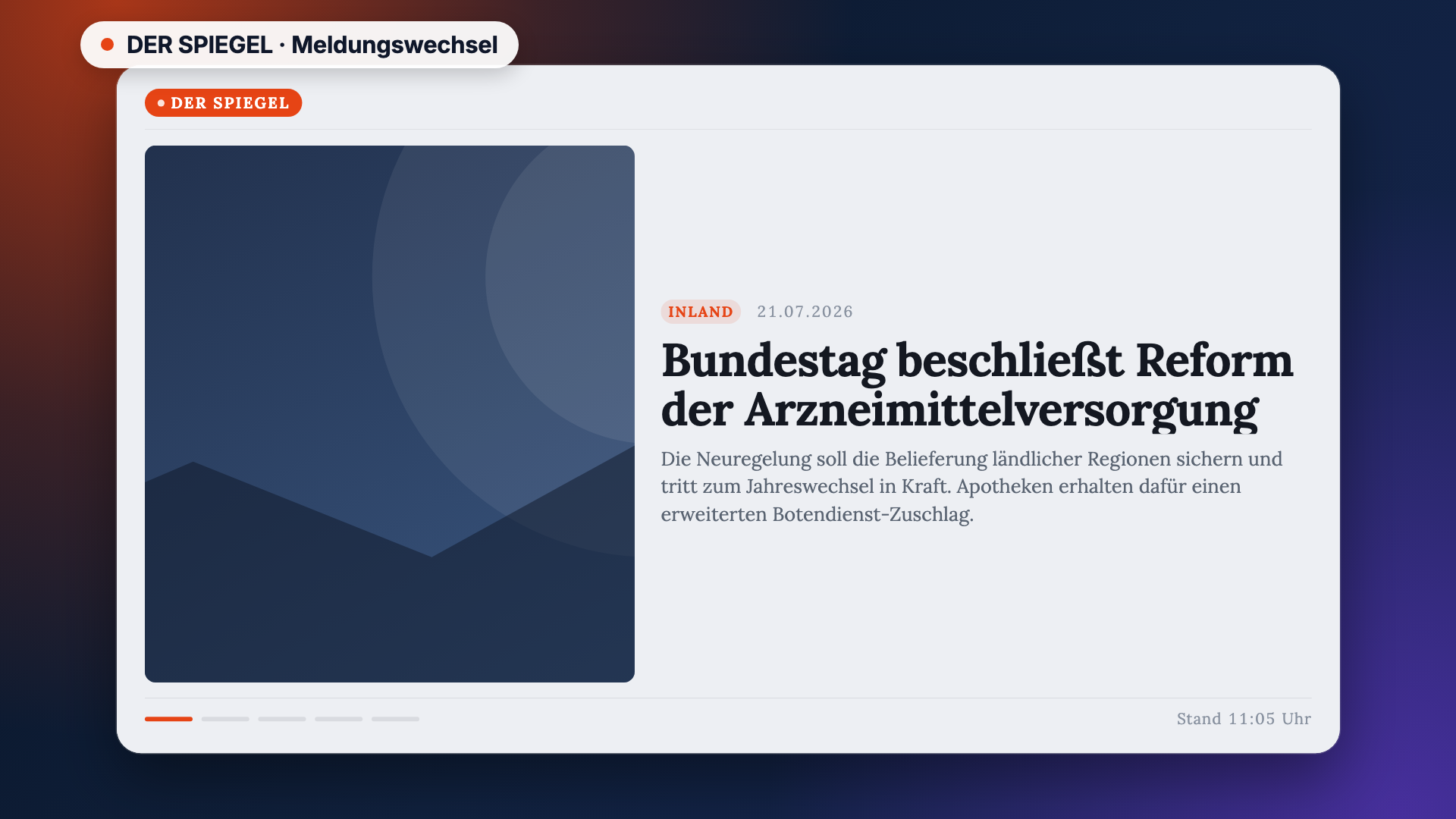The height and width of the screenshot is (819, 1456).
Task: Click the 'Stand 11:05 Uhr' timestamp
Action: [x=1244, y=719]
